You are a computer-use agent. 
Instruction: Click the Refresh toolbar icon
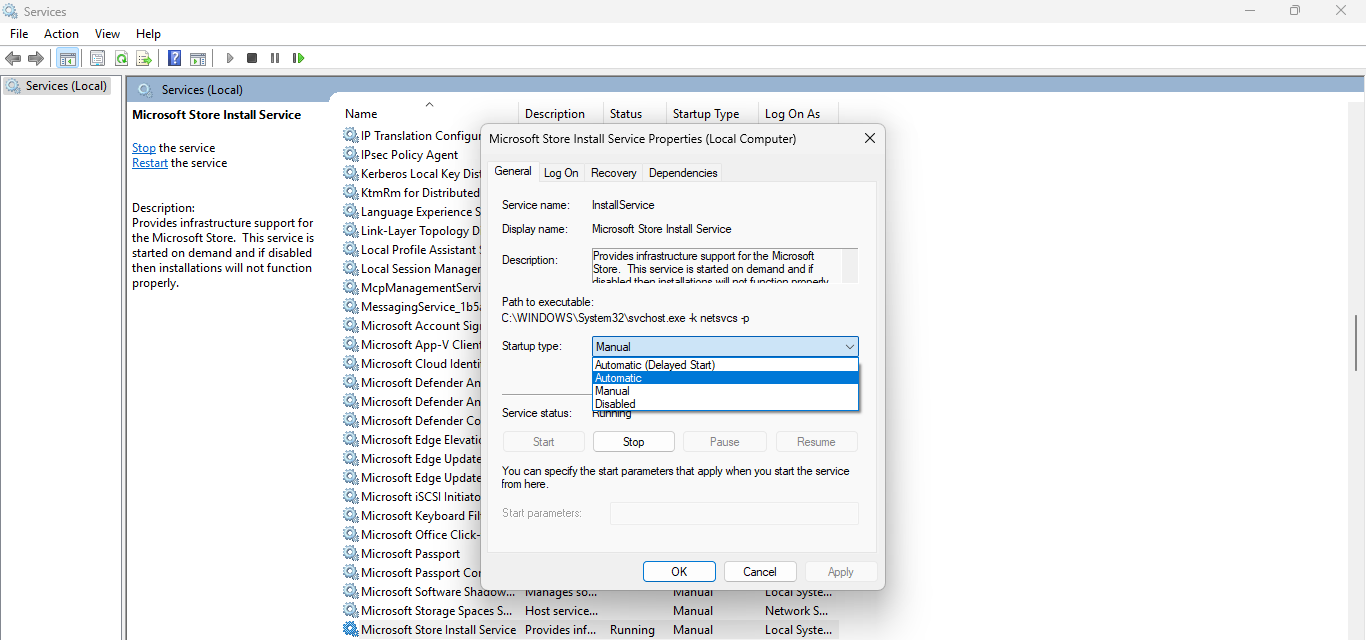coord(121,58)
